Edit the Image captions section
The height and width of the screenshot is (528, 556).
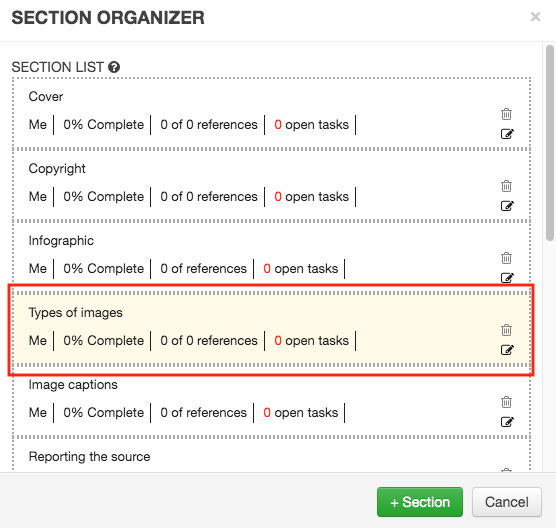[x=507, y=422]
